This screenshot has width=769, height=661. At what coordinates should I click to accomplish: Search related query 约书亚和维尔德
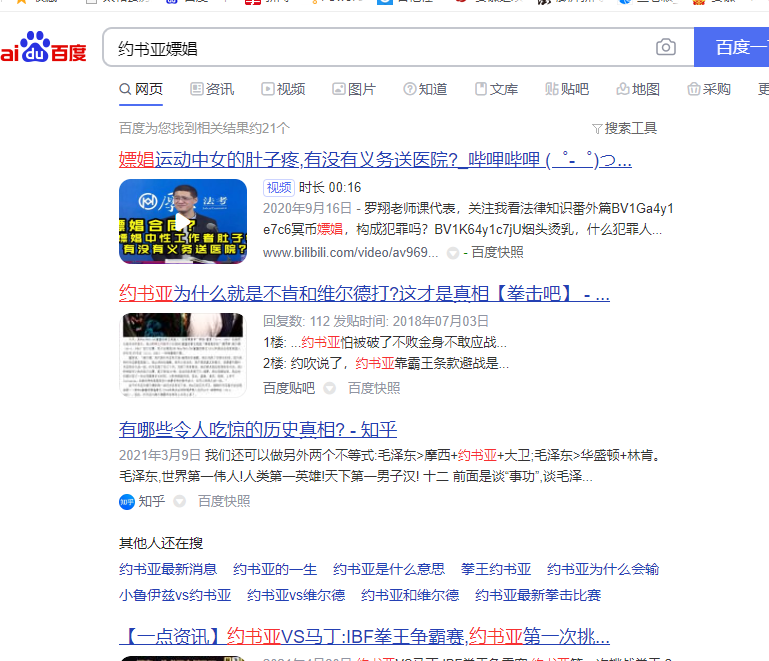pyautogui.click(x=410, y=595)
